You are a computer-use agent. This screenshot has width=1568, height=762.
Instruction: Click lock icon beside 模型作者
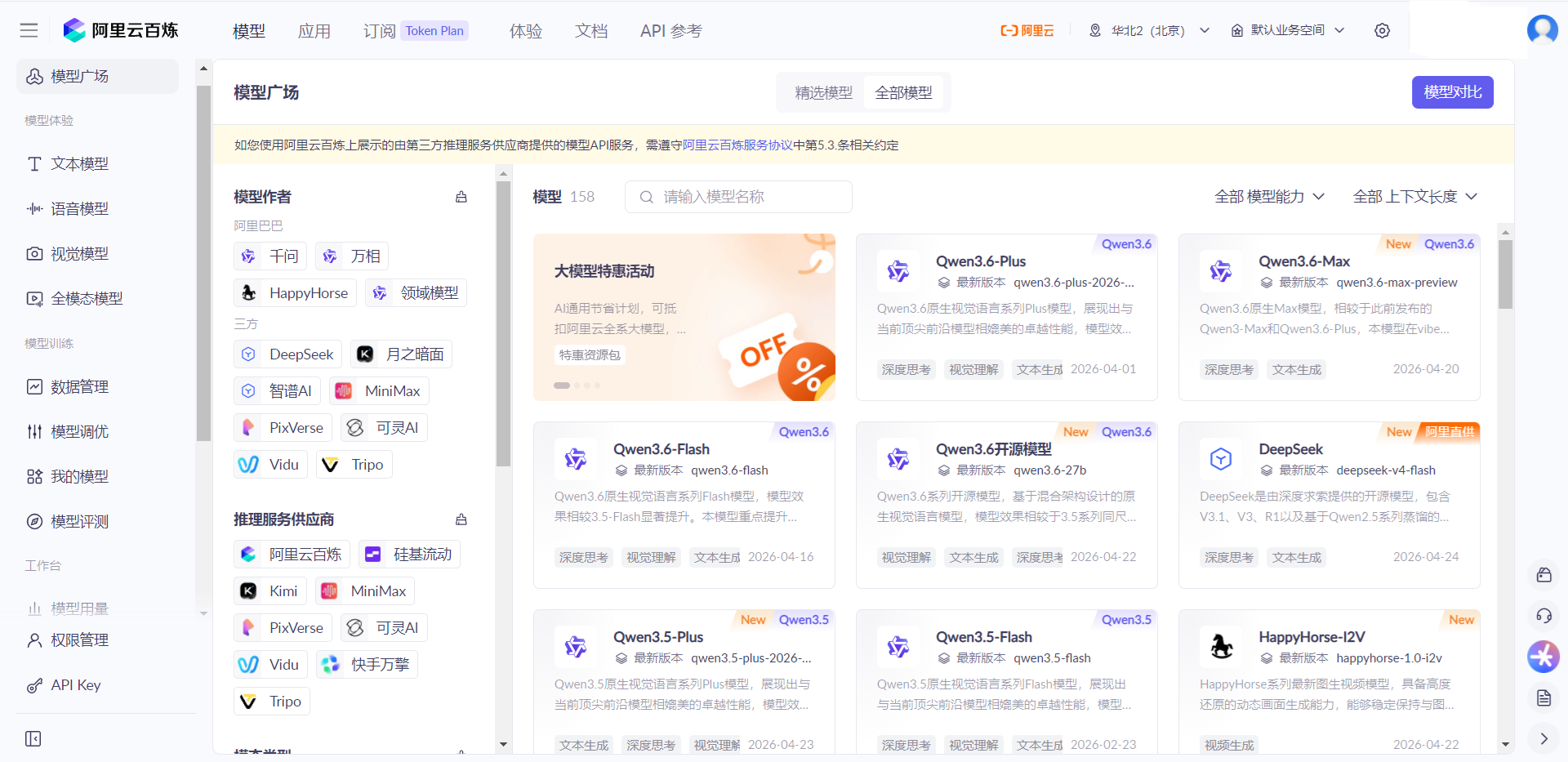[461, 197]
